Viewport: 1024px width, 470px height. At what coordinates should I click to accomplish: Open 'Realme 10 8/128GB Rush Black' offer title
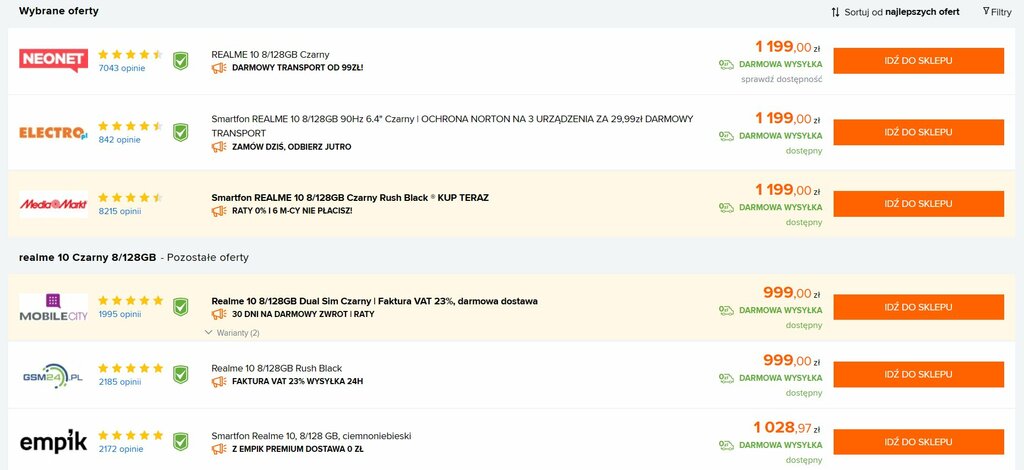pyautogui.click(x=276, y=368)
